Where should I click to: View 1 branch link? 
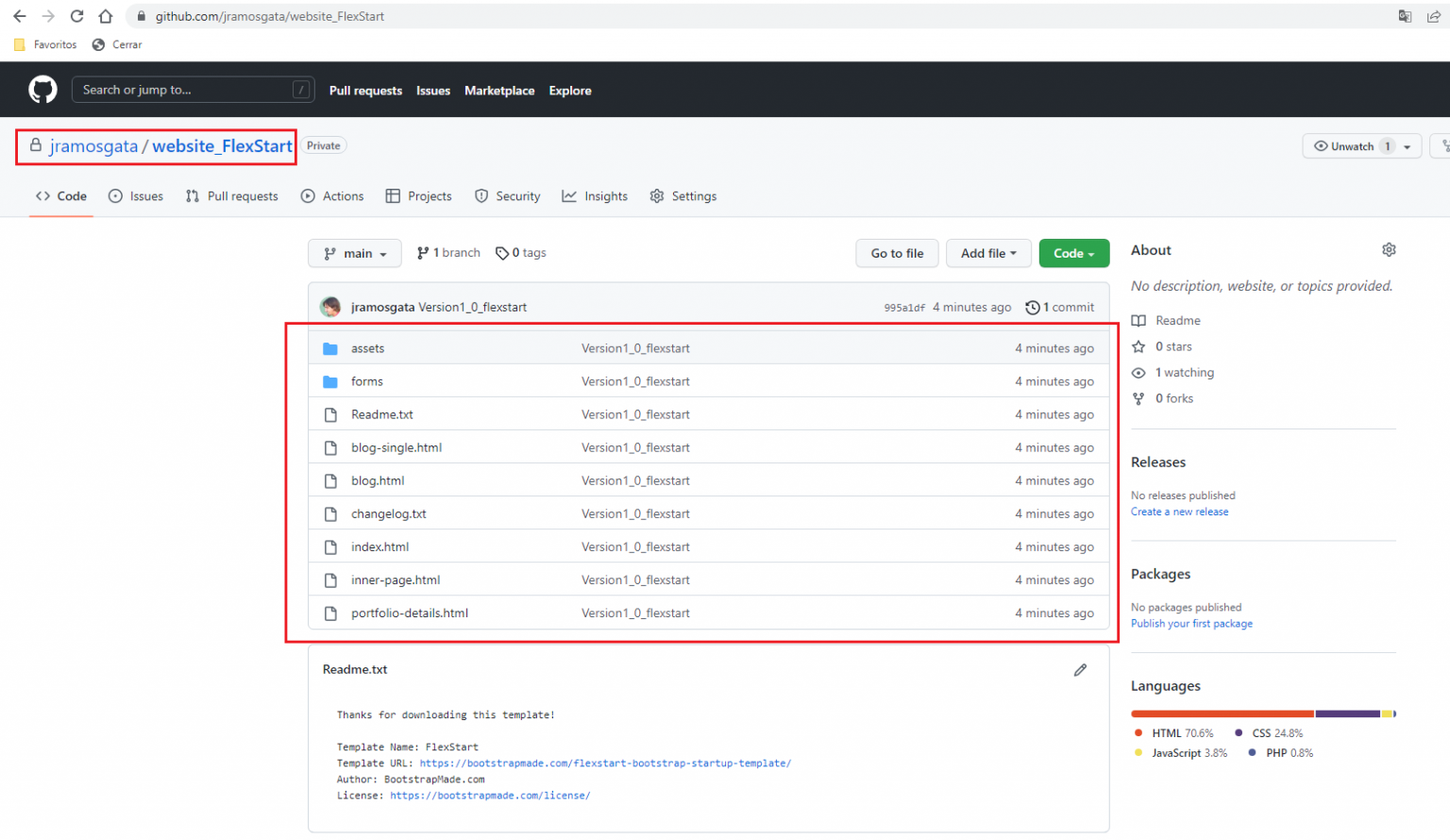point(449,253)
